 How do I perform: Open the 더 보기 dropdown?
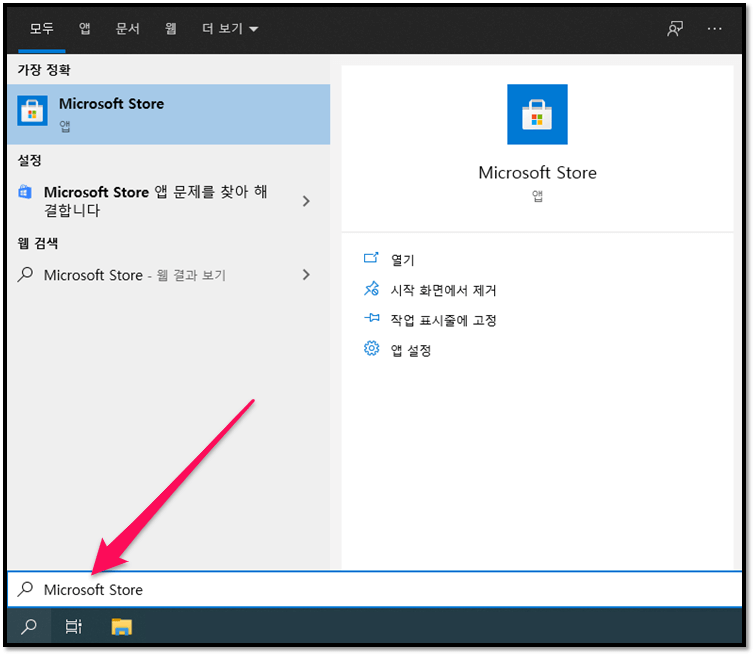tap(230, 29)
